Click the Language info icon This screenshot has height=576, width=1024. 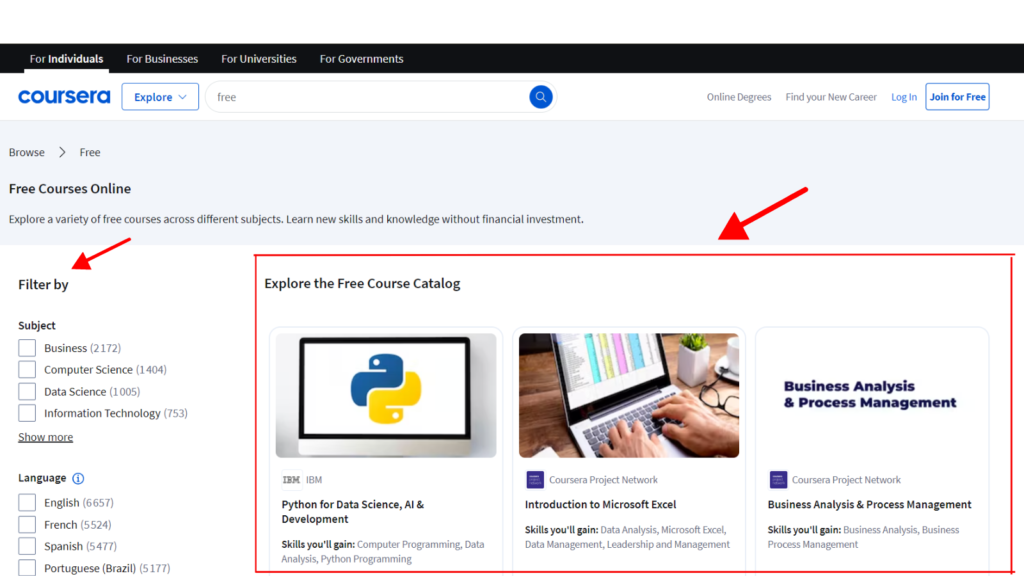pos(78,479)
